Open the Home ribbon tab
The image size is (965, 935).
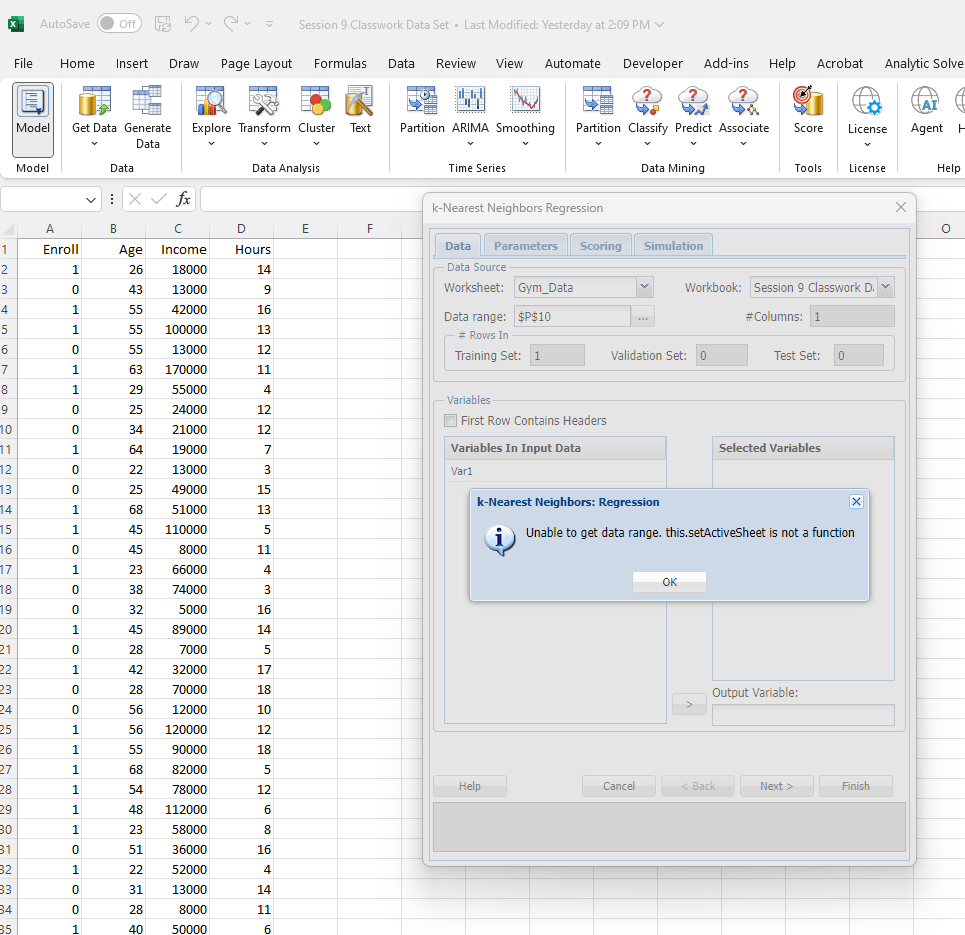(77, 63)
